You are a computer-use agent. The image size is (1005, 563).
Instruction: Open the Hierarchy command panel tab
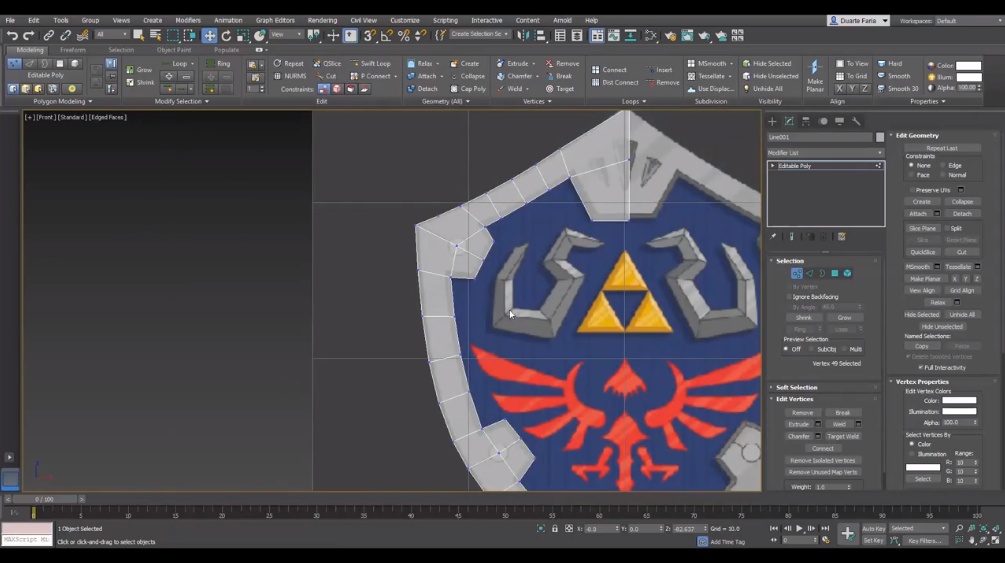tap(806, 121)
